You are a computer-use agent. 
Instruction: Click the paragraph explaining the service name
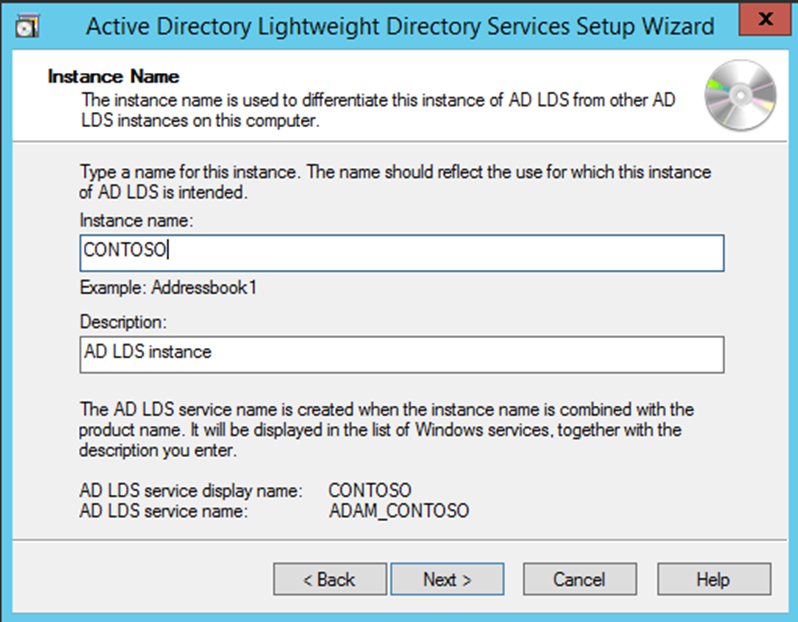coord(386,430)
